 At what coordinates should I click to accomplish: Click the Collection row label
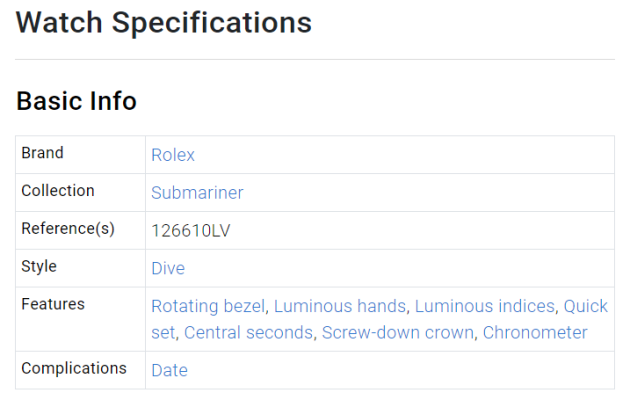coord(58,191)
